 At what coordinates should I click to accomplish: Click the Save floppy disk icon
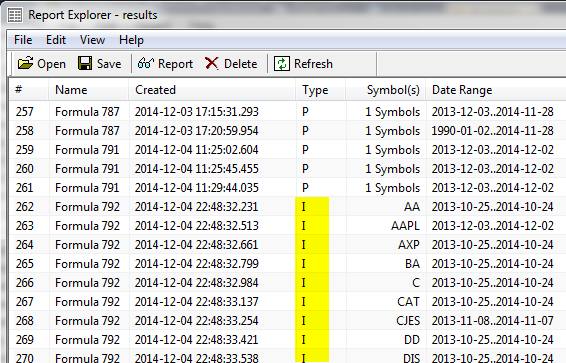click(85, 64)
